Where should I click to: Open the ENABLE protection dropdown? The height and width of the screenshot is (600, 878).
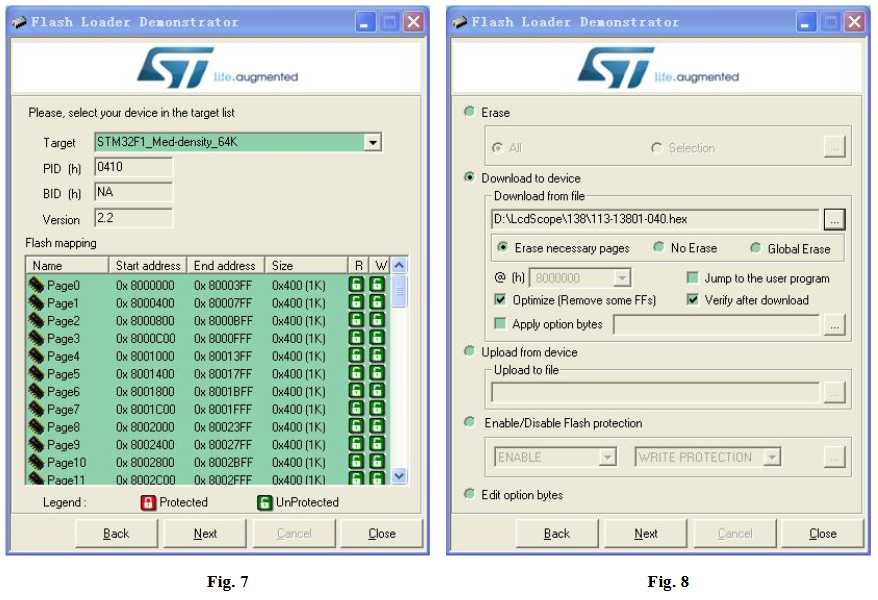pos(608,457)
